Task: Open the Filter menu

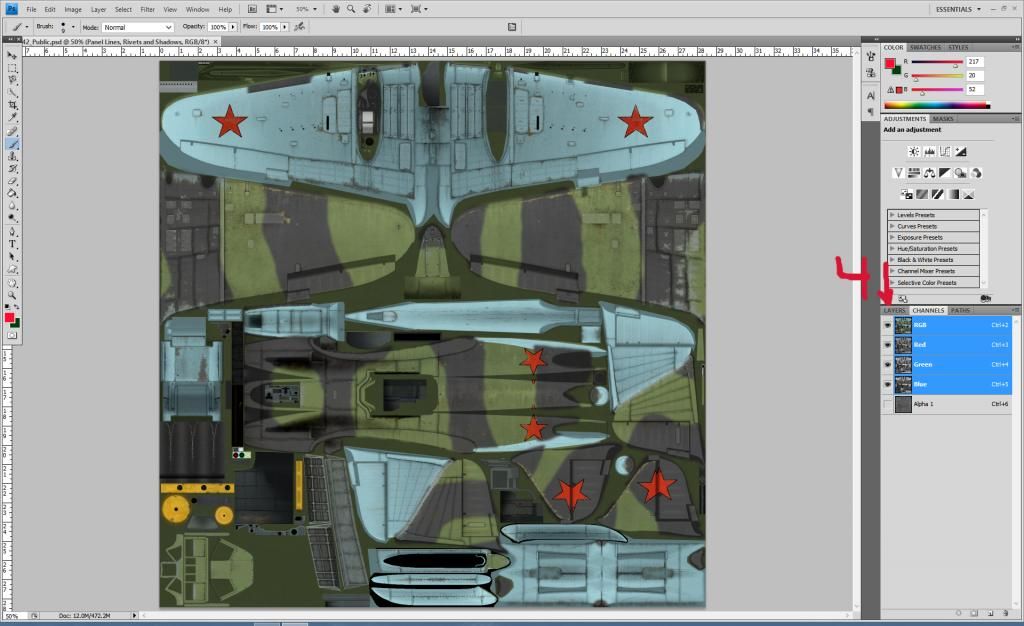Action: 147,9
